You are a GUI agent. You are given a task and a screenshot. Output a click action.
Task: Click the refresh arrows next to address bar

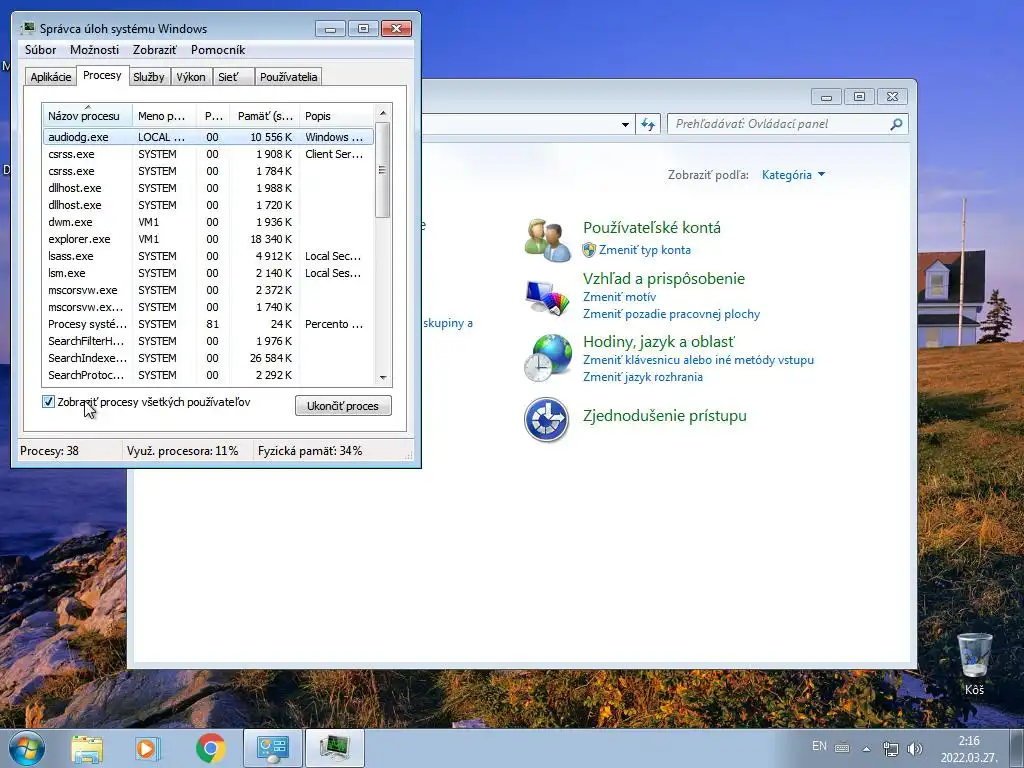tap(648, 124)
